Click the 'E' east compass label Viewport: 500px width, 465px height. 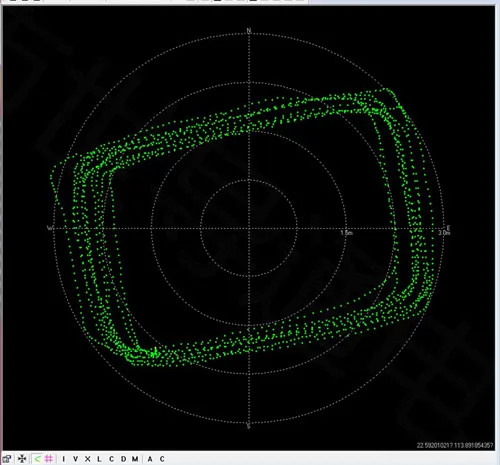pyautogui.click(x=448, y=228)
